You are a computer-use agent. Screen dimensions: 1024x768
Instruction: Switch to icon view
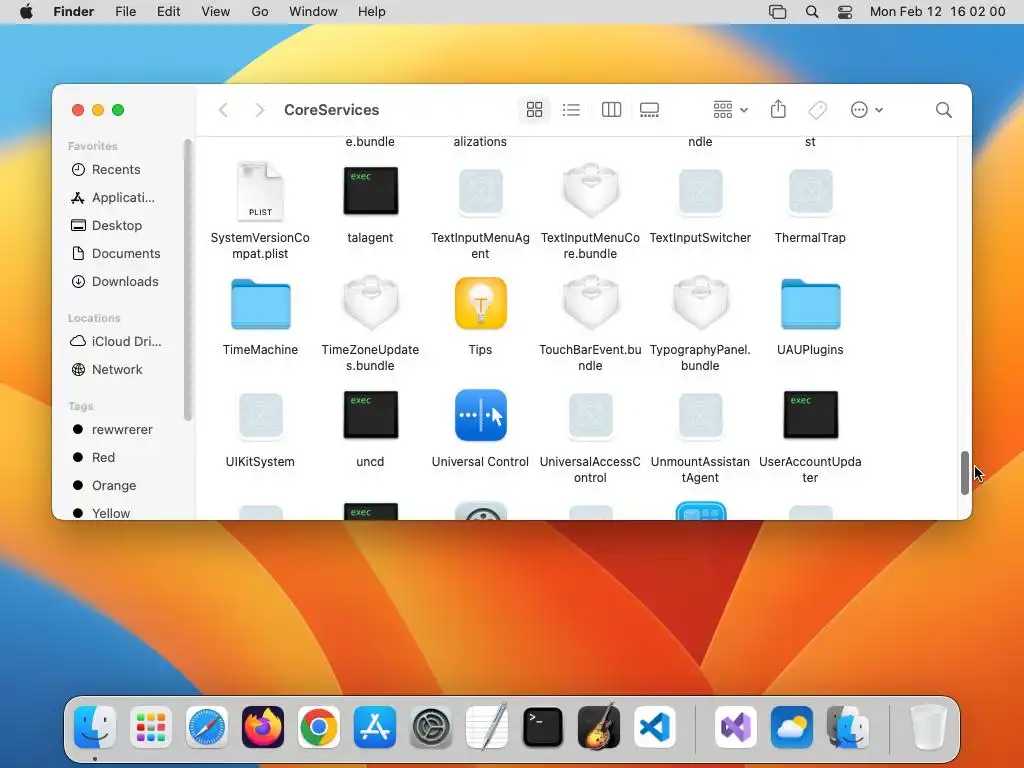click(x=534, y=110)
